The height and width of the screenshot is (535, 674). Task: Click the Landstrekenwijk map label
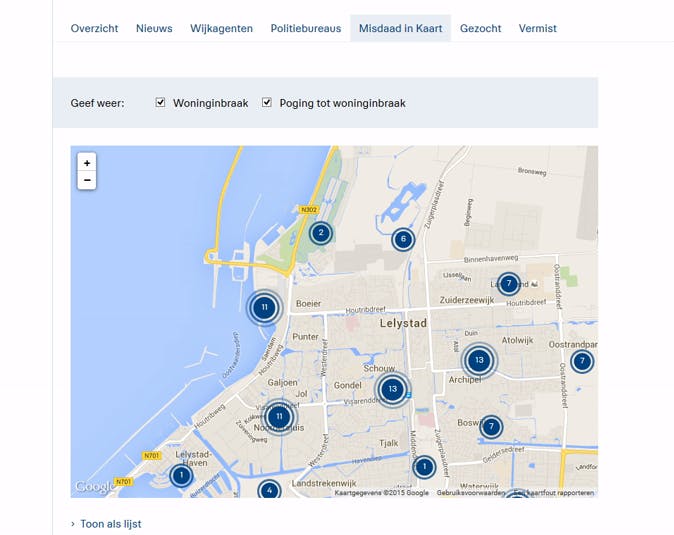(x=325, y=483)
